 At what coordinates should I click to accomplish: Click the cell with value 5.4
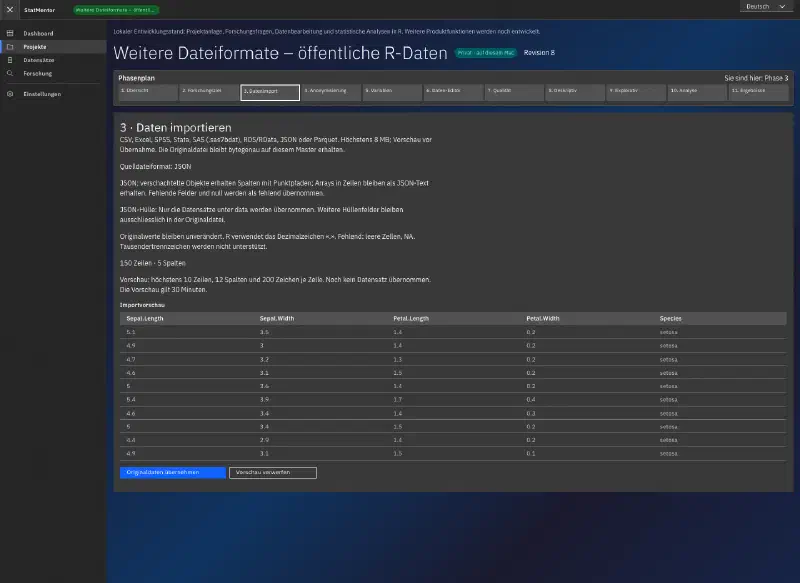131,400
